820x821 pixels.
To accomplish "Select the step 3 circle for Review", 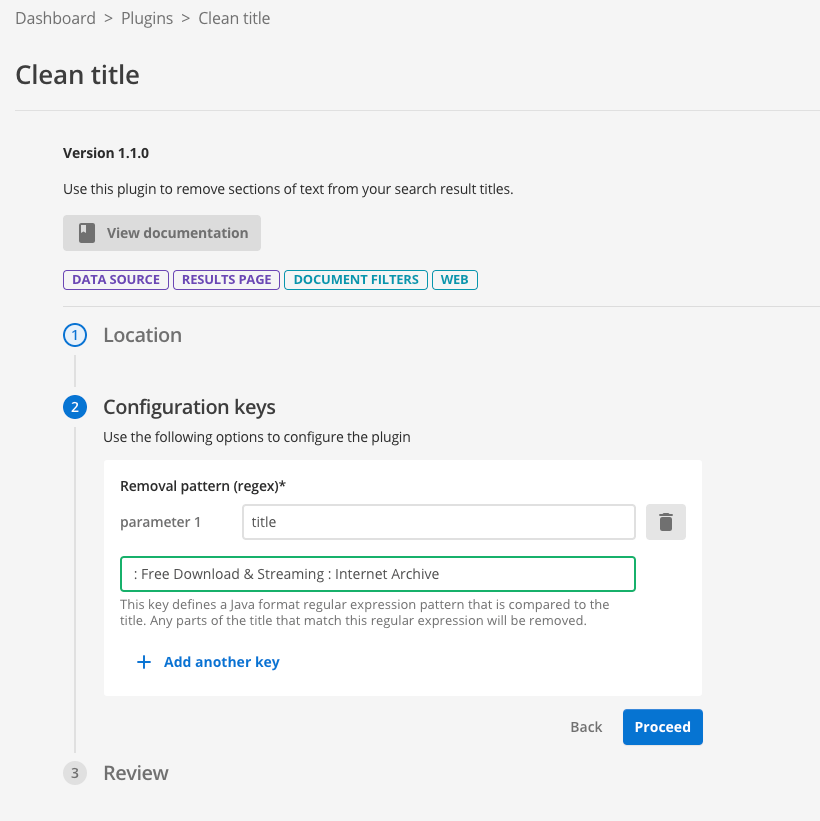I will 75,773.
